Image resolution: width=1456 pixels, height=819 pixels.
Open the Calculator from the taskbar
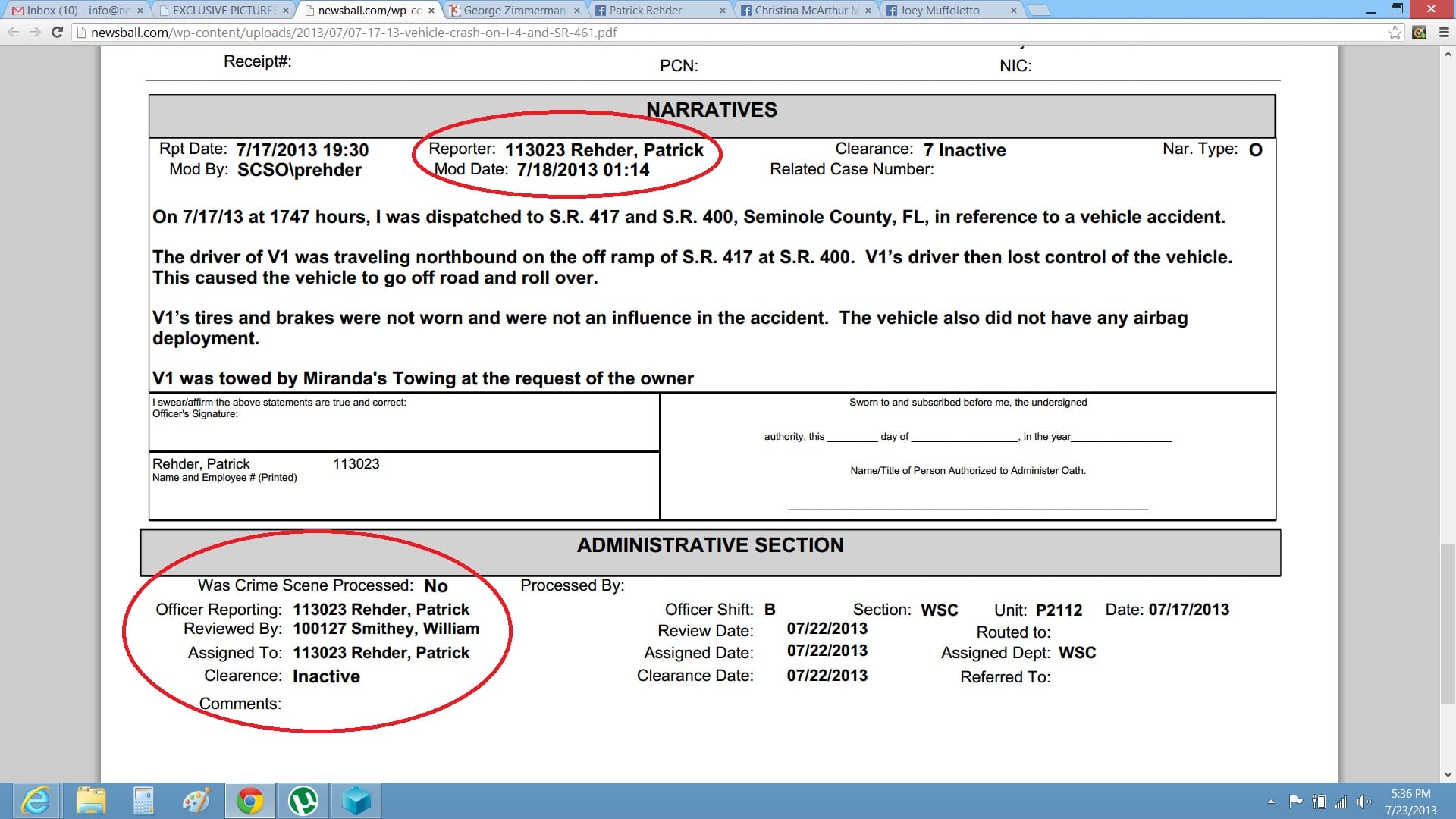(143, 801)
